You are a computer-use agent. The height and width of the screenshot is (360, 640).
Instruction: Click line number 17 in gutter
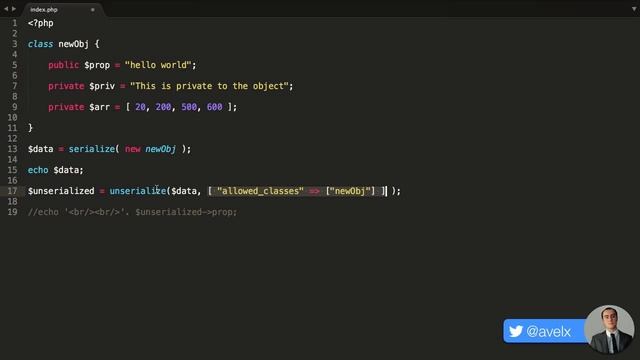[12, 191]
